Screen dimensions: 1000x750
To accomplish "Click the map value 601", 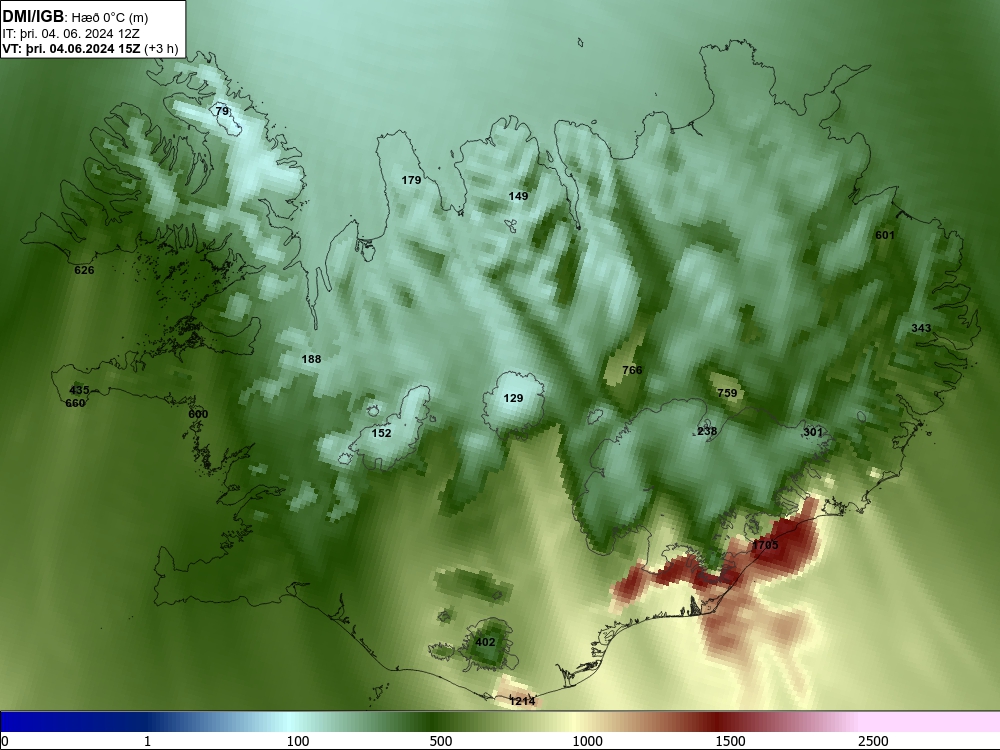I will point(885,235).
